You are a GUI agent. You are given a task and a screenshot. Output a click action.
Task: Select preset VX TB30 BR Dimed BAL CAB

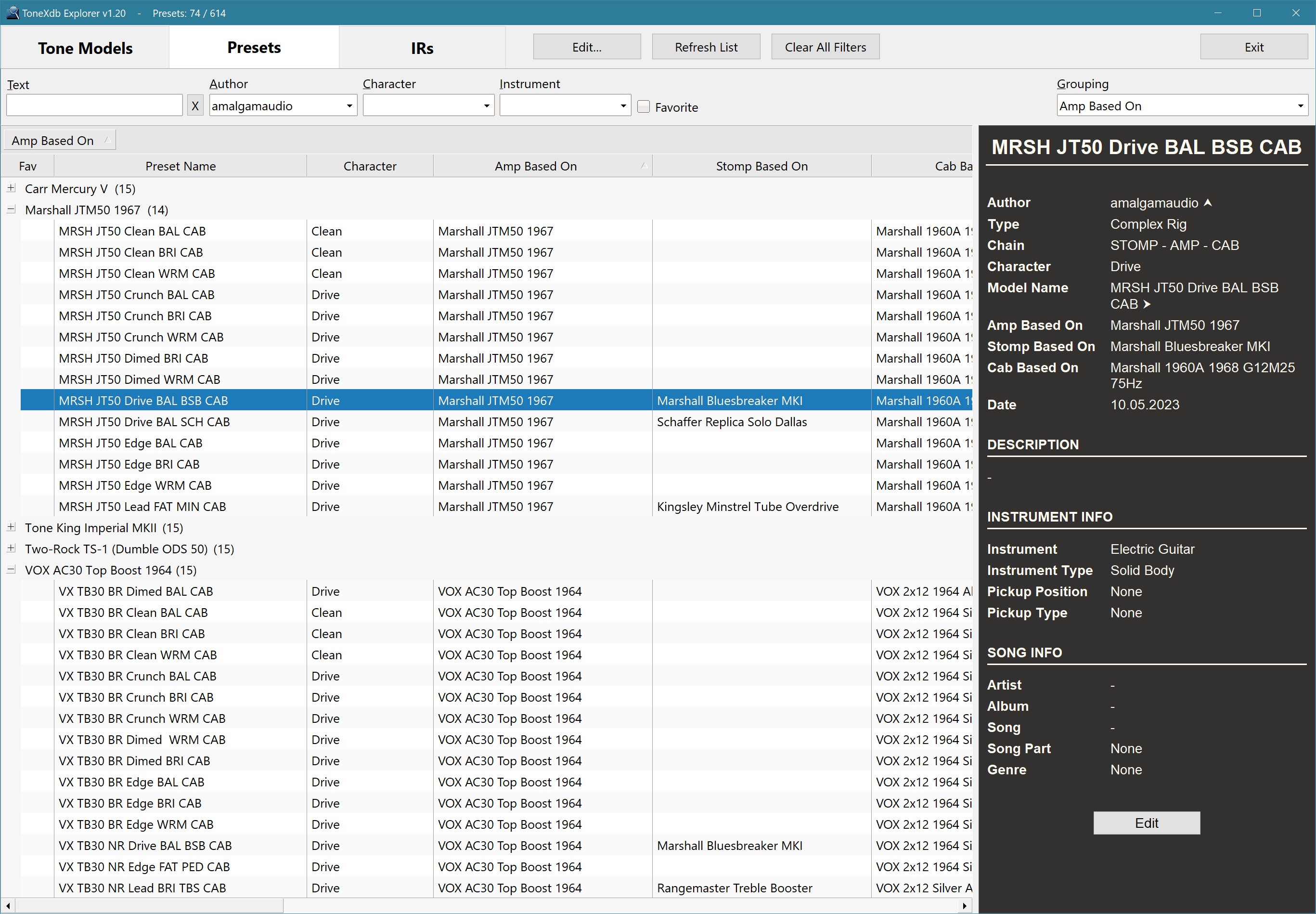pyautogui.click(x=136, y=591)
